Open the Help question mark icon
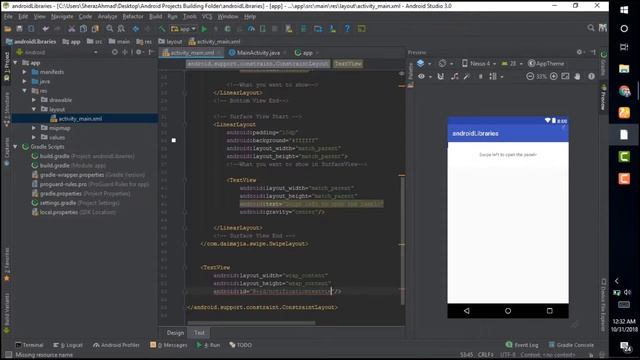Image resolution: width=640 pixels, height=360 pixels. [x=347, y=29]
